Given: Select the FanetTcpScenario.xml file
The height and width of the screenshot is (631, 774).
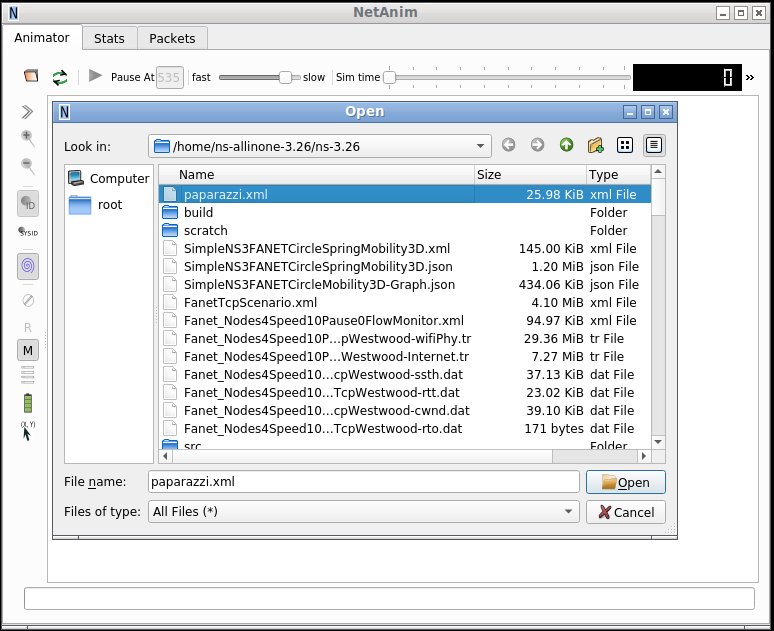Looking at the screenshot, I should [x=405, y=303].
